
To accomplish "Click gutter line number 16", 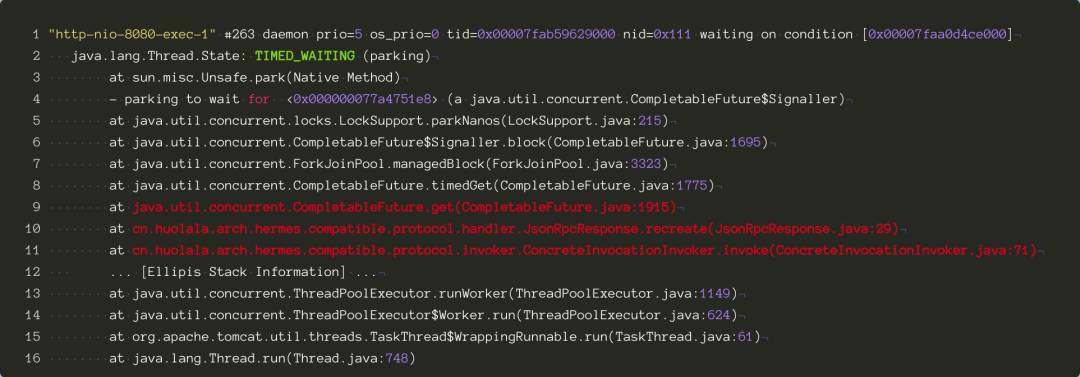I will [x=32, y=359].
